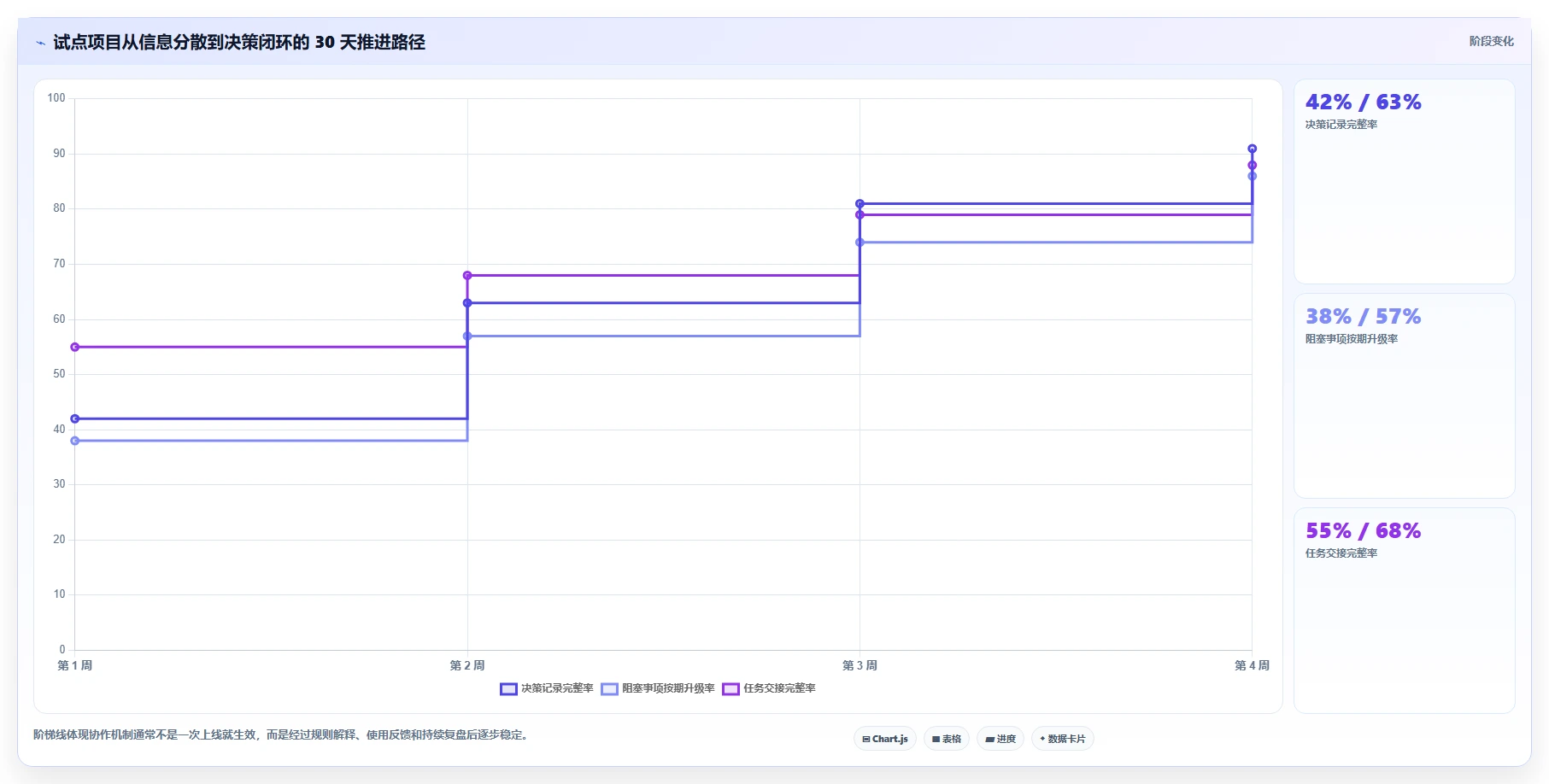
Task: Click the Chart.js chip in the footer
Action: coord(885,739)
